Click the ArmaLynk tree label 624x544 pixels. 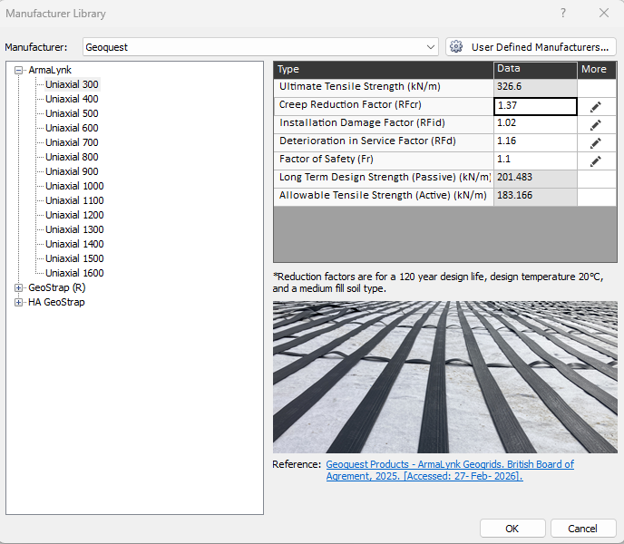(50, 70)
